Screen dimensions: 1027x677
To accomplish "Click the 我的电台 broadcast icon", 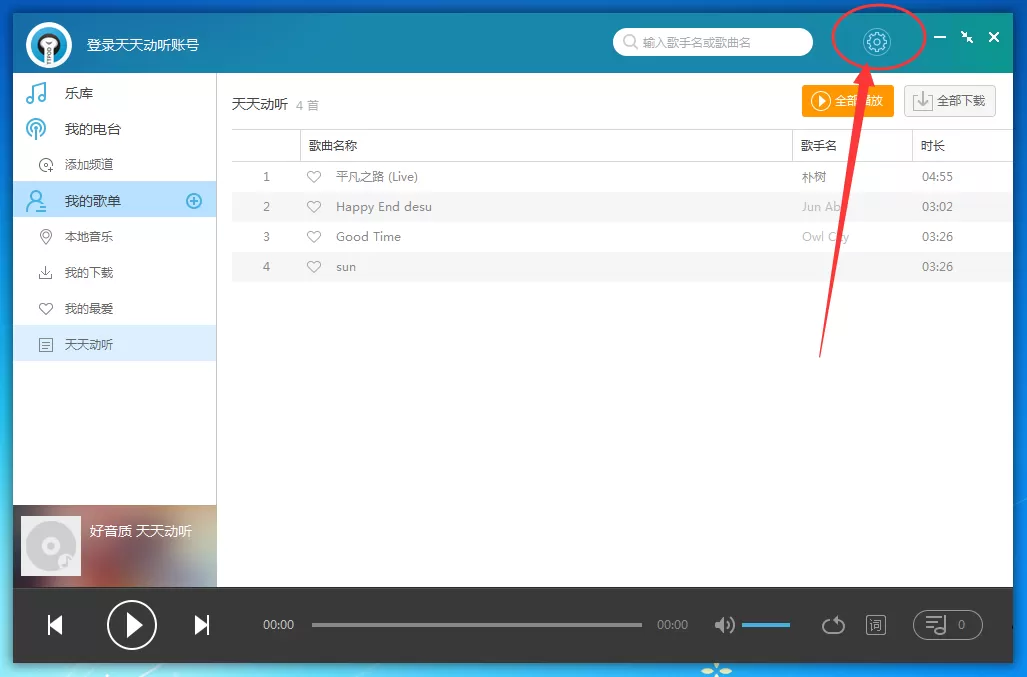I will [x=36, y=129].
